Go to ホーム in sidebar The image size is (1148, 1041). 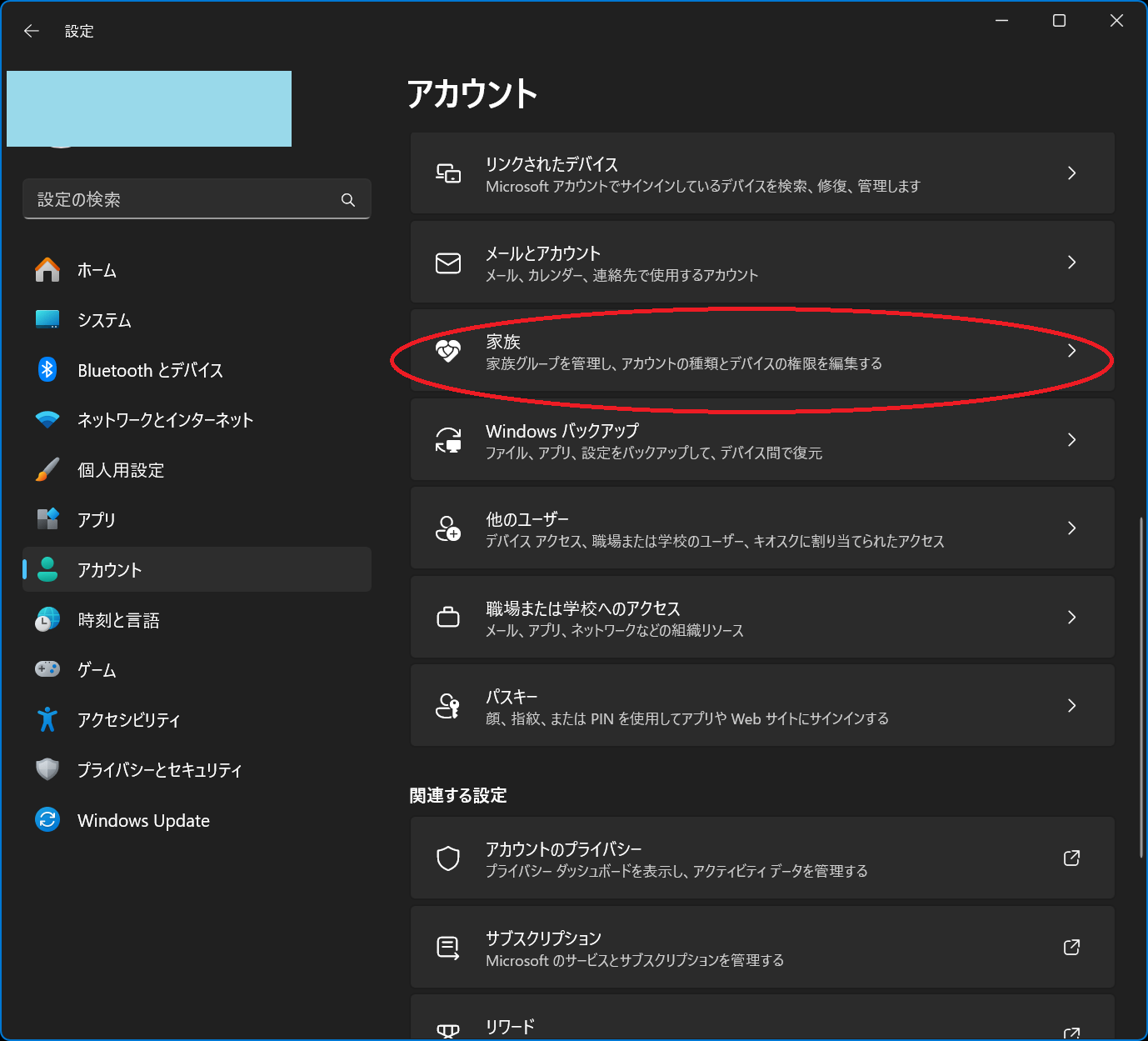tap(197, 270)
